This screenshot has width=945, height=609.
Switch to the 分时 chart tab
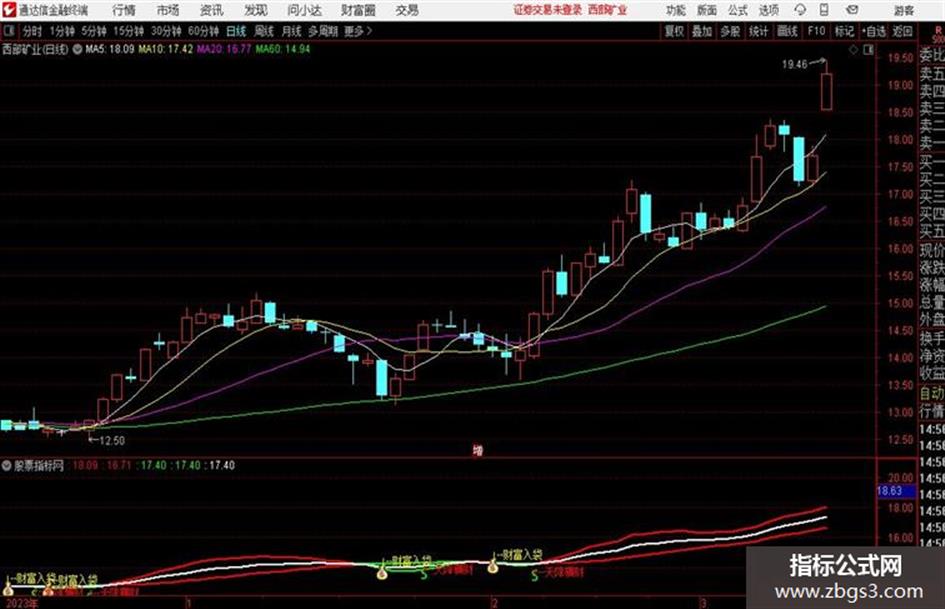pos(33,31)
